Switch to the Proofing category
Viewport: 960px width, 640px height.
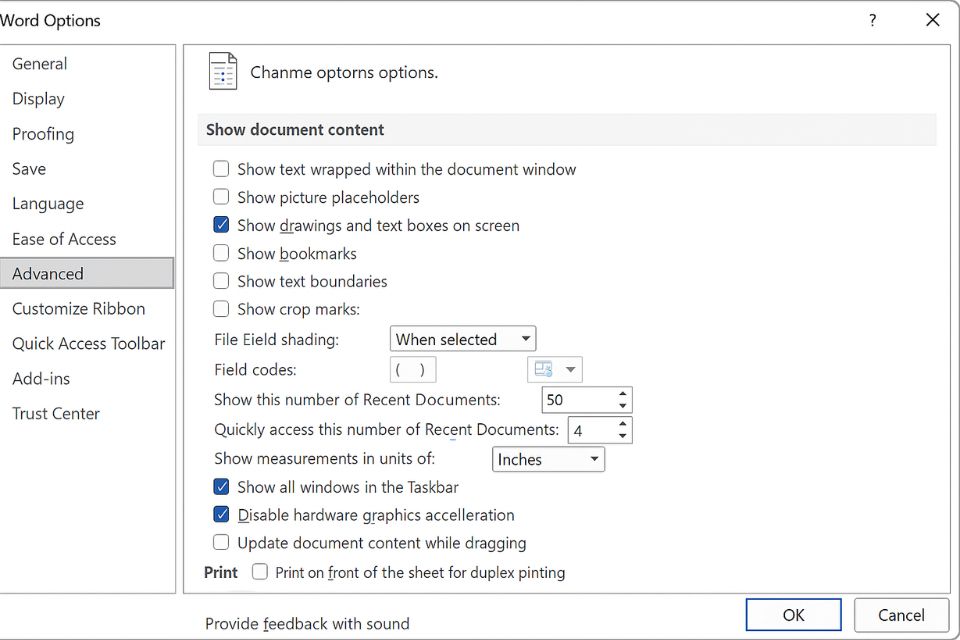[43, 134]
